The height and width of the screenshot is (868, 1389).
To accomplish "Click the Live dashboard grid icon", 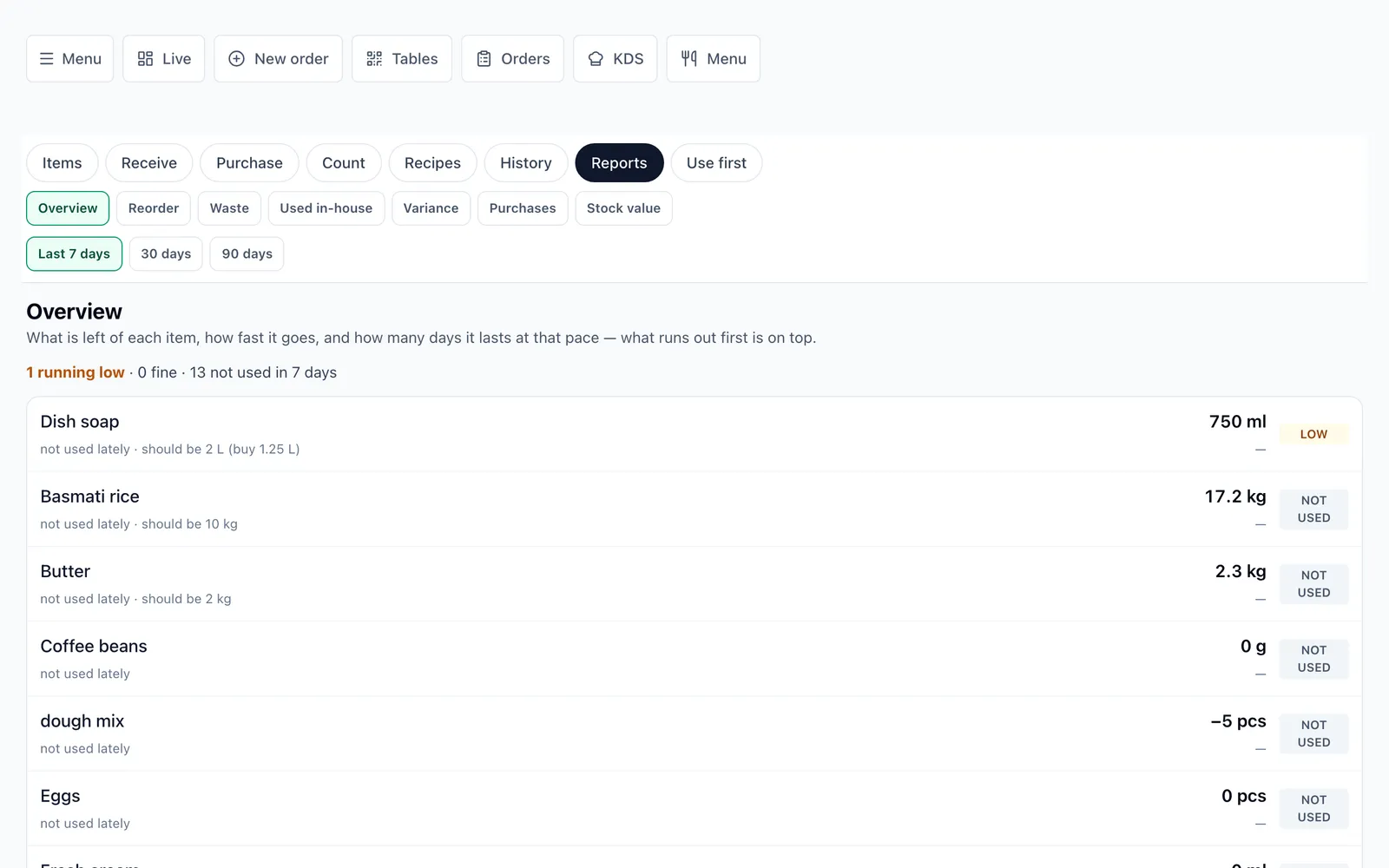I will [x=145, y=59].
